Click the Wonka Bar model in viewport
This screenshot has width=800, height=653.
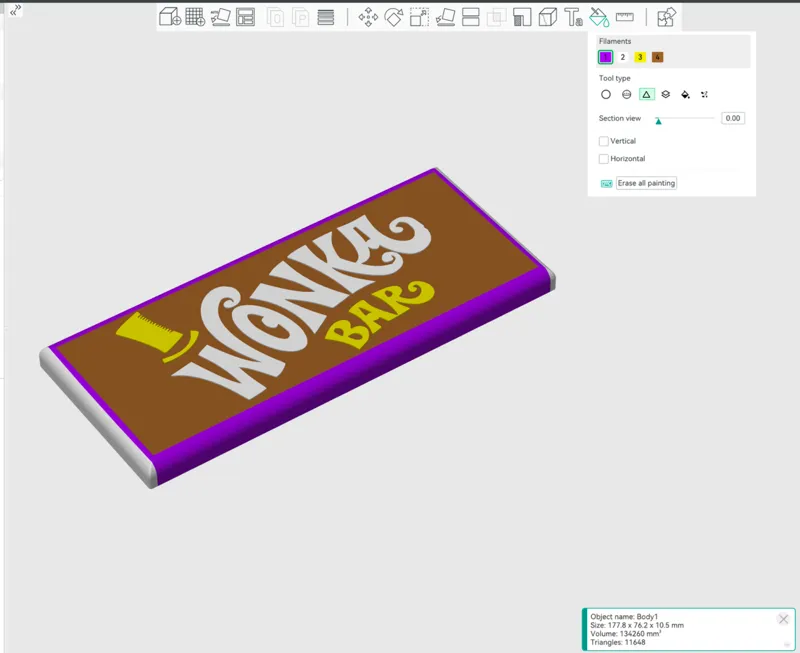click(296, 326)
